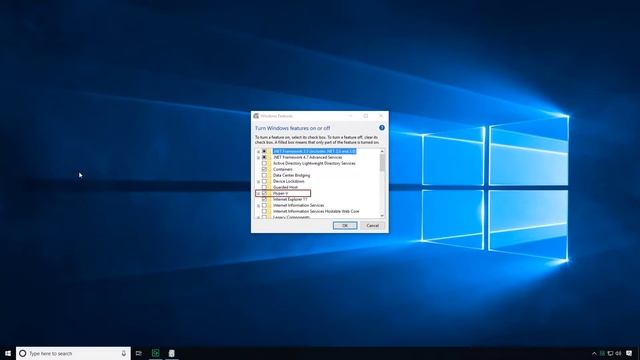Show hidden system tray icons
The image size is (640, 360).
point(594,353)
